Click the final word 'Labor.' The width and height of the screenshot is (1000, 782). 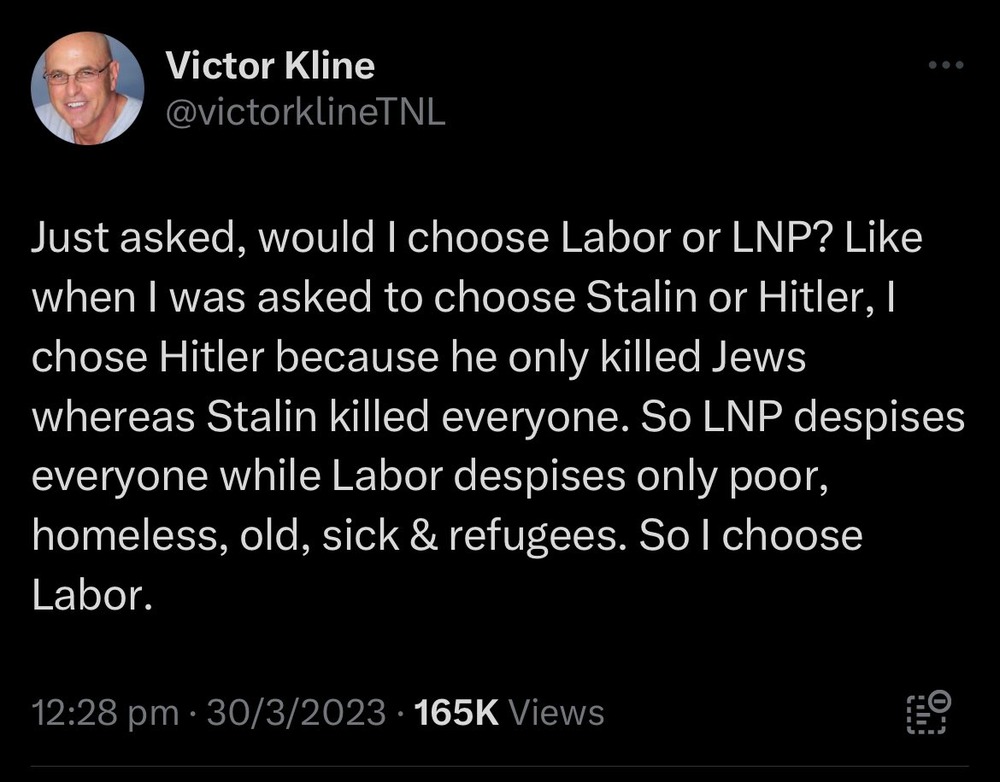92,594
